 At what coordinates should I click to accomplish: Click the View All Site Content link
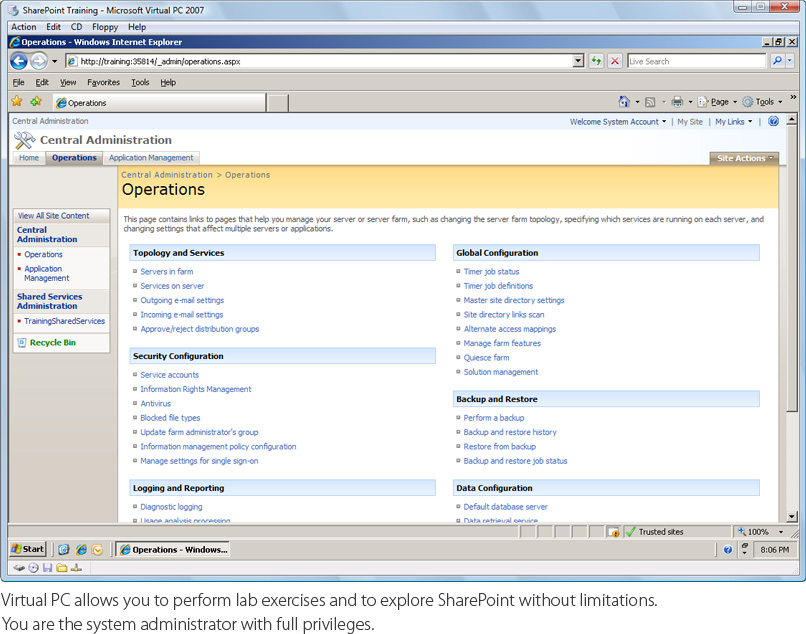pos(53,215)
